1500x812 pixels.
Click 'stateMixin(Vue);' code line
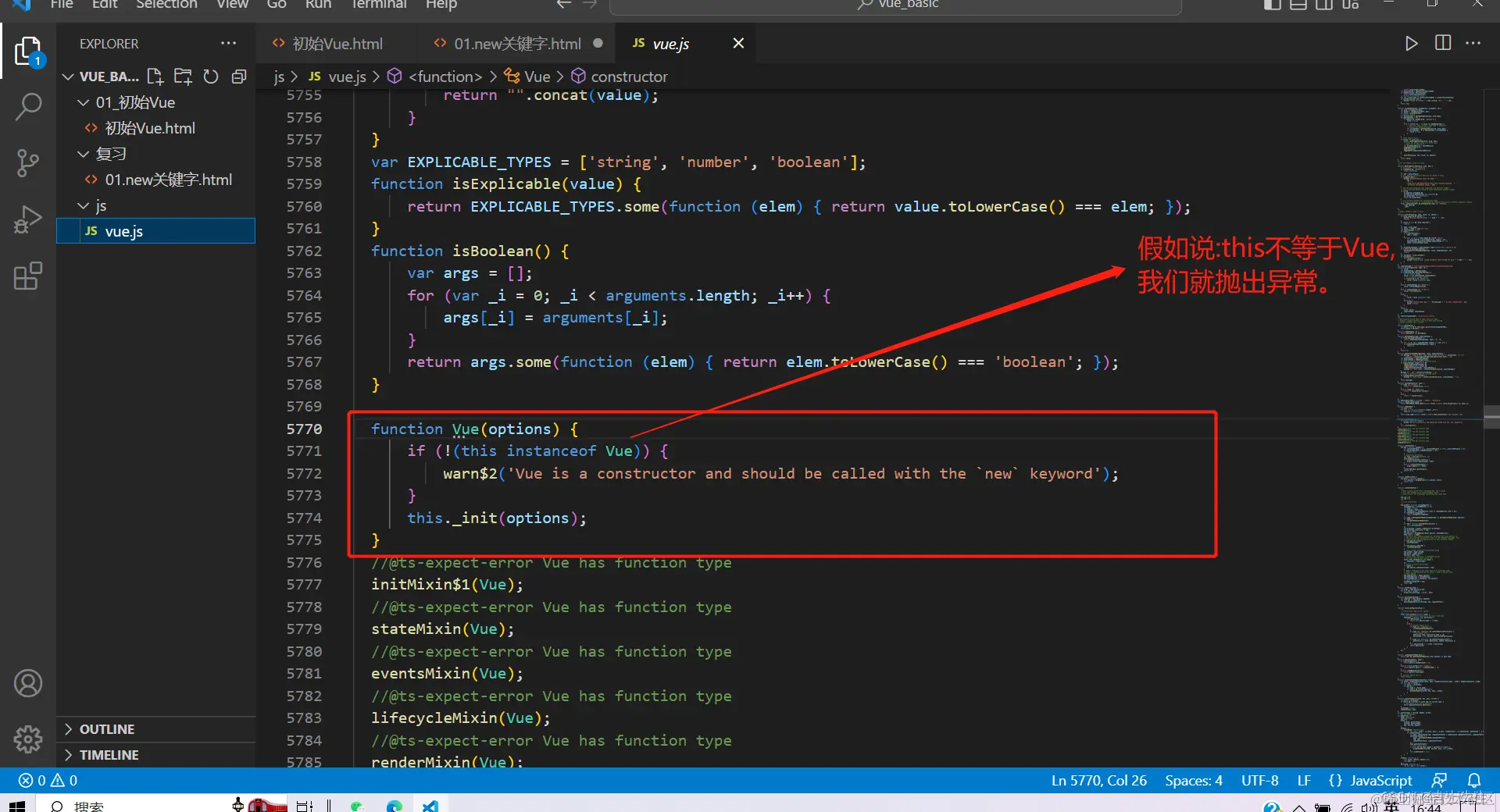(443, 629)
